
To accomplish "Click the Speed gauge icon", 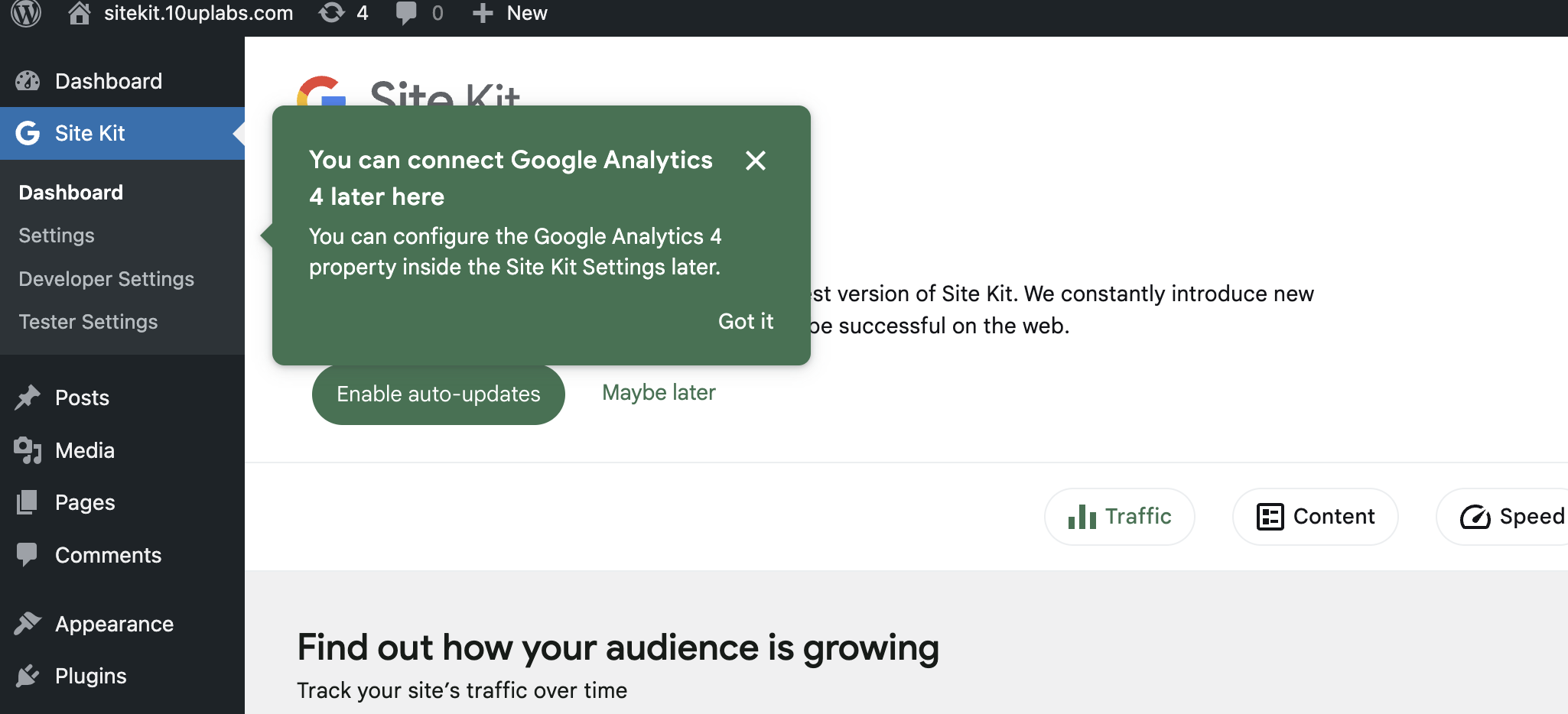I will (1475, 518).
